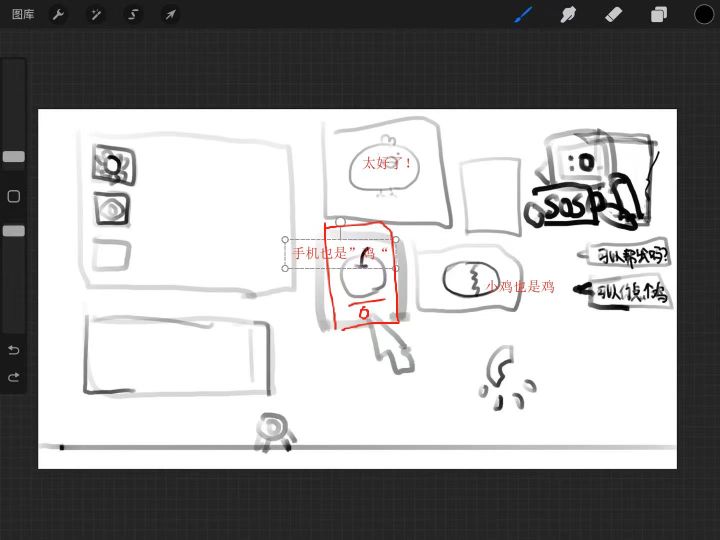Select the Brush tool

[523, 15]
